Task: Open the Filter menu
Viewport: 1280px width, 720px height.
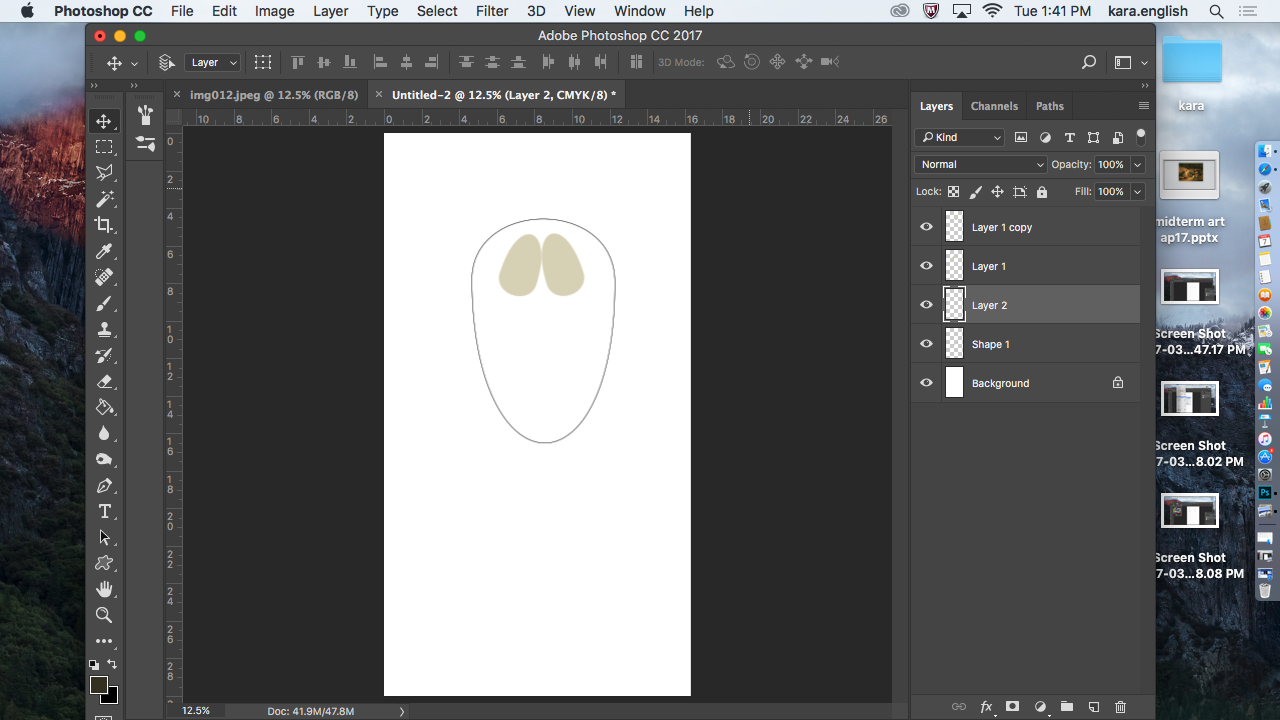Action: tap(491, 11)
